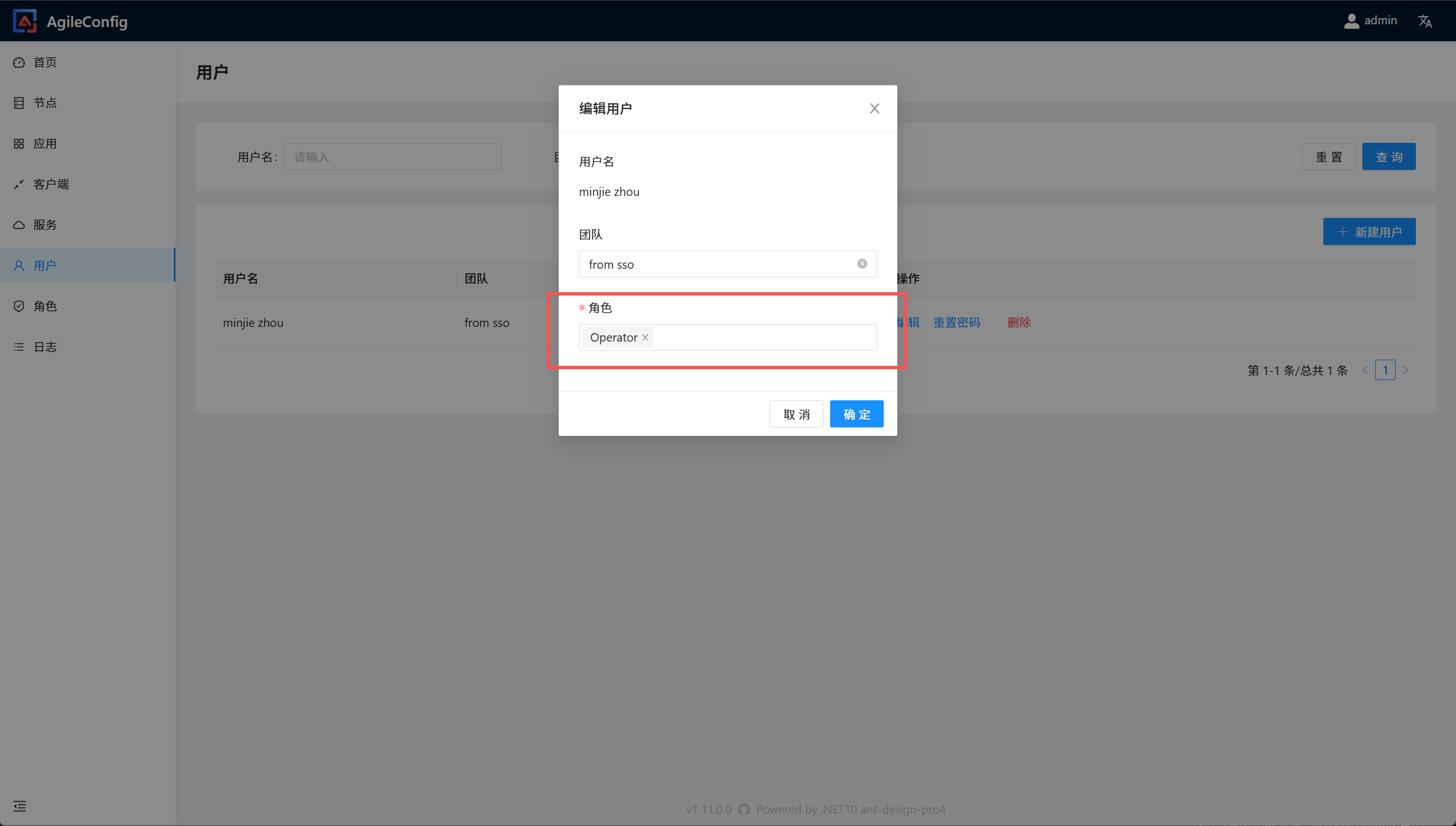Collapse the sidebar menu
Viewport: 1456px width, 826px height.
point(19,806)
